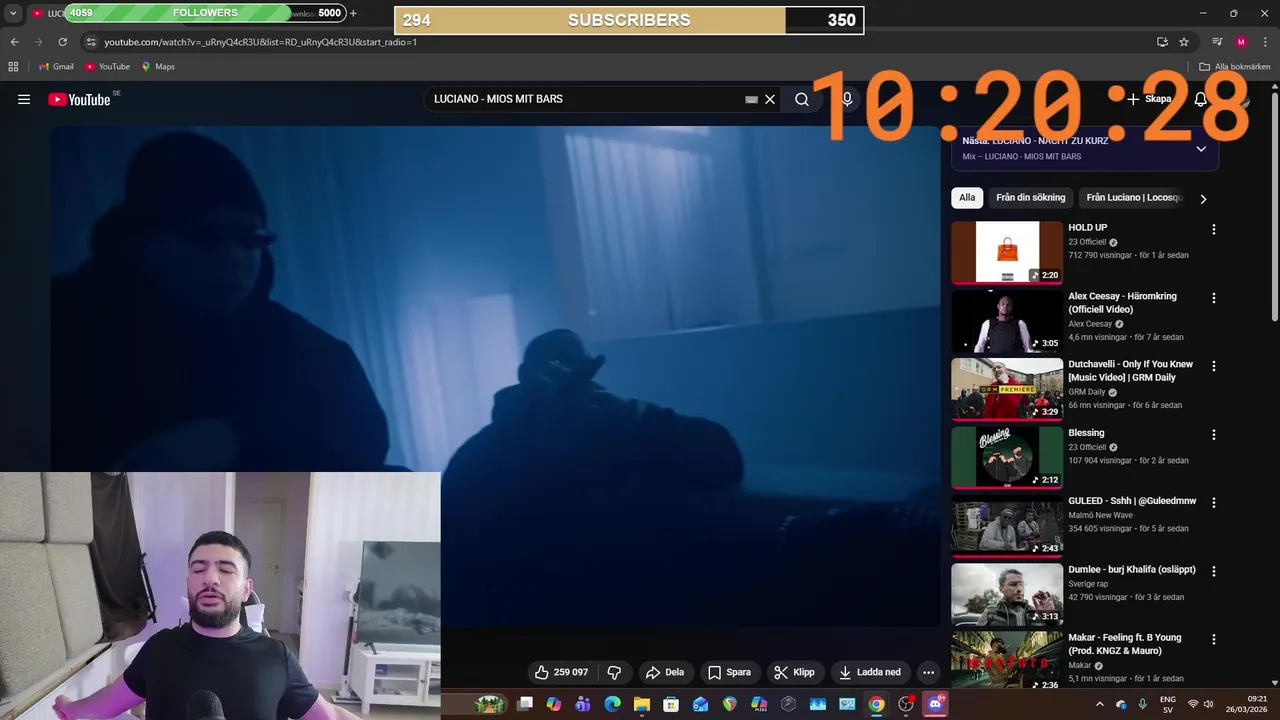Open the Dutchavelli GRM Daily thumbnail
This screenshot has width=1280, height=720.
1007,389
